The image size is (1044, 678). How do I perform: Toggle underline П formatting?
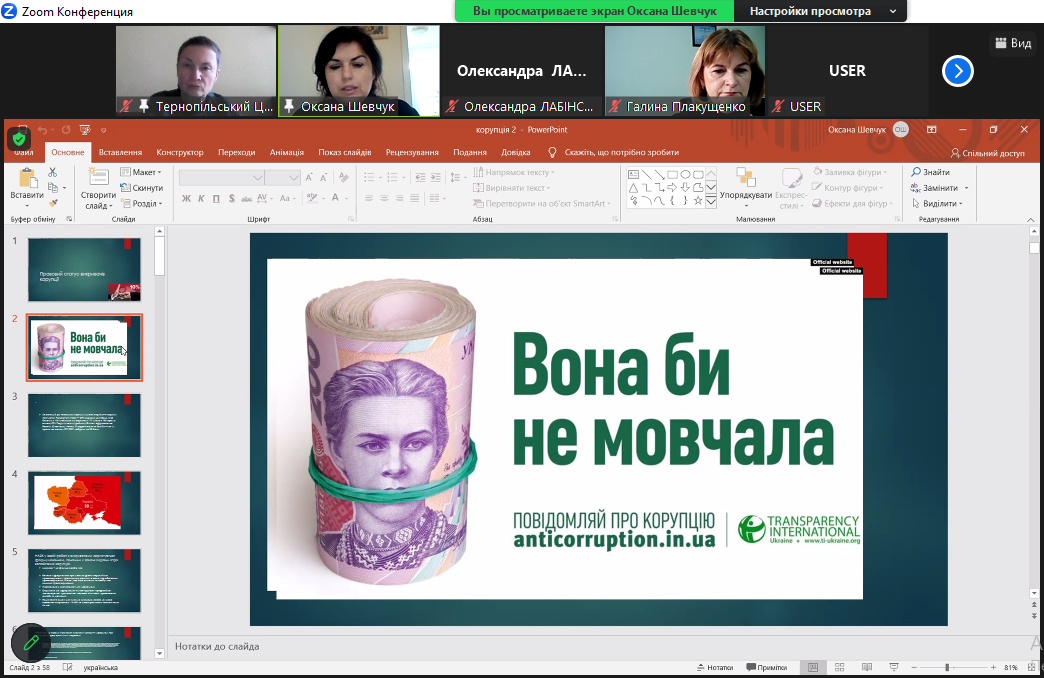pyautogui.click(x=216, y=198)
